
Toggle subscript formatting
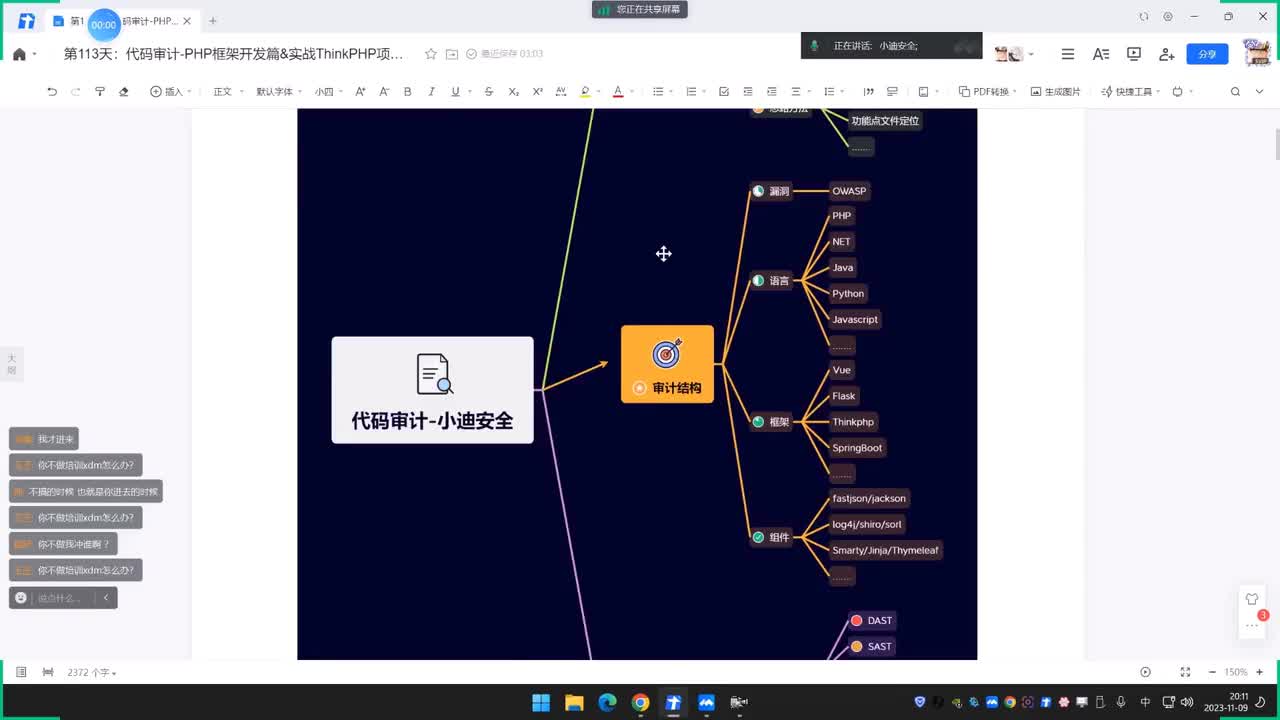(x=513, y=91)
